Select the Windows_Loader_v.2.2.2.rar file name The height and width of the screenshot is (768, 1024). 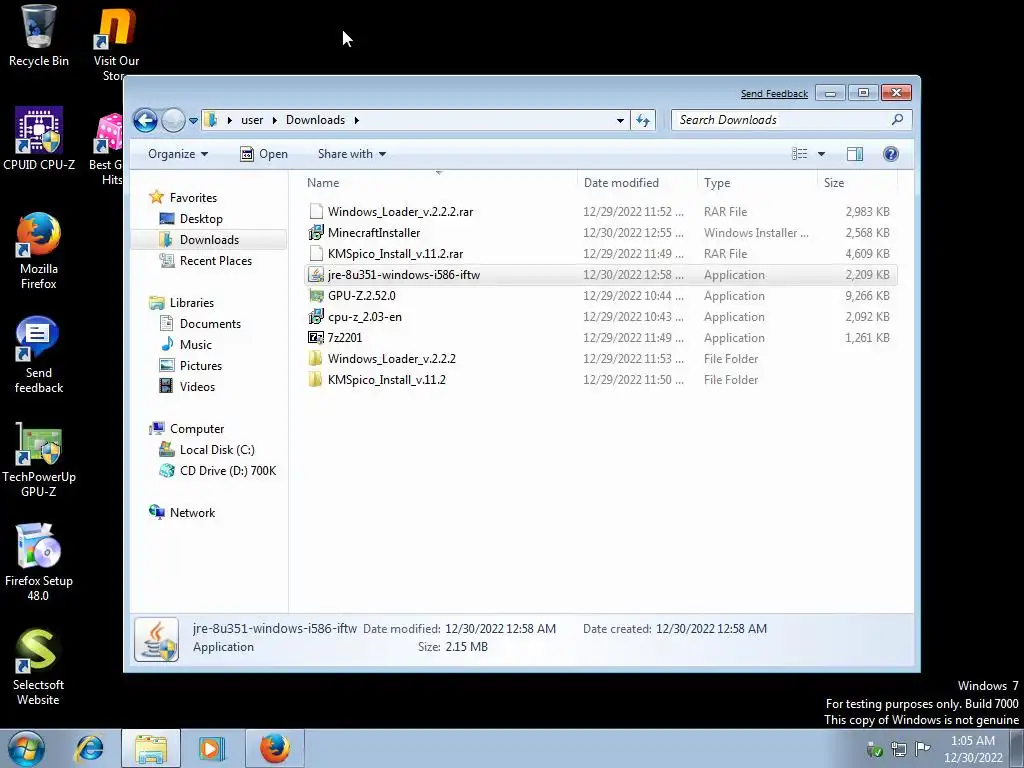(400, 212)
